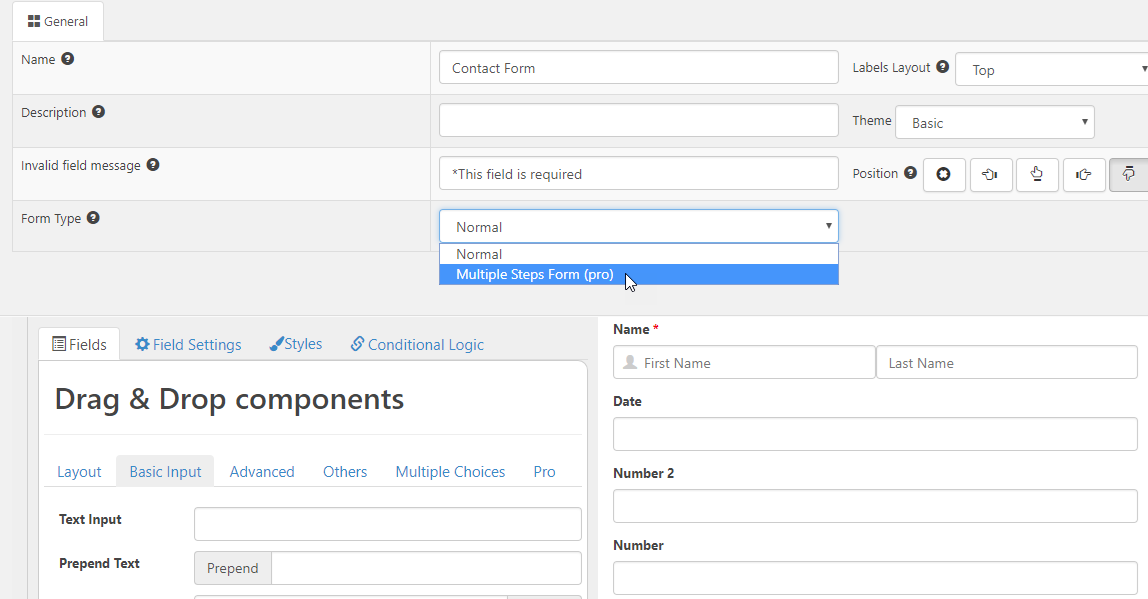Viewport: 1148px width, 599px height.
Task: Choose the hand-pointing-down position button
Action: click(1129, 174)
